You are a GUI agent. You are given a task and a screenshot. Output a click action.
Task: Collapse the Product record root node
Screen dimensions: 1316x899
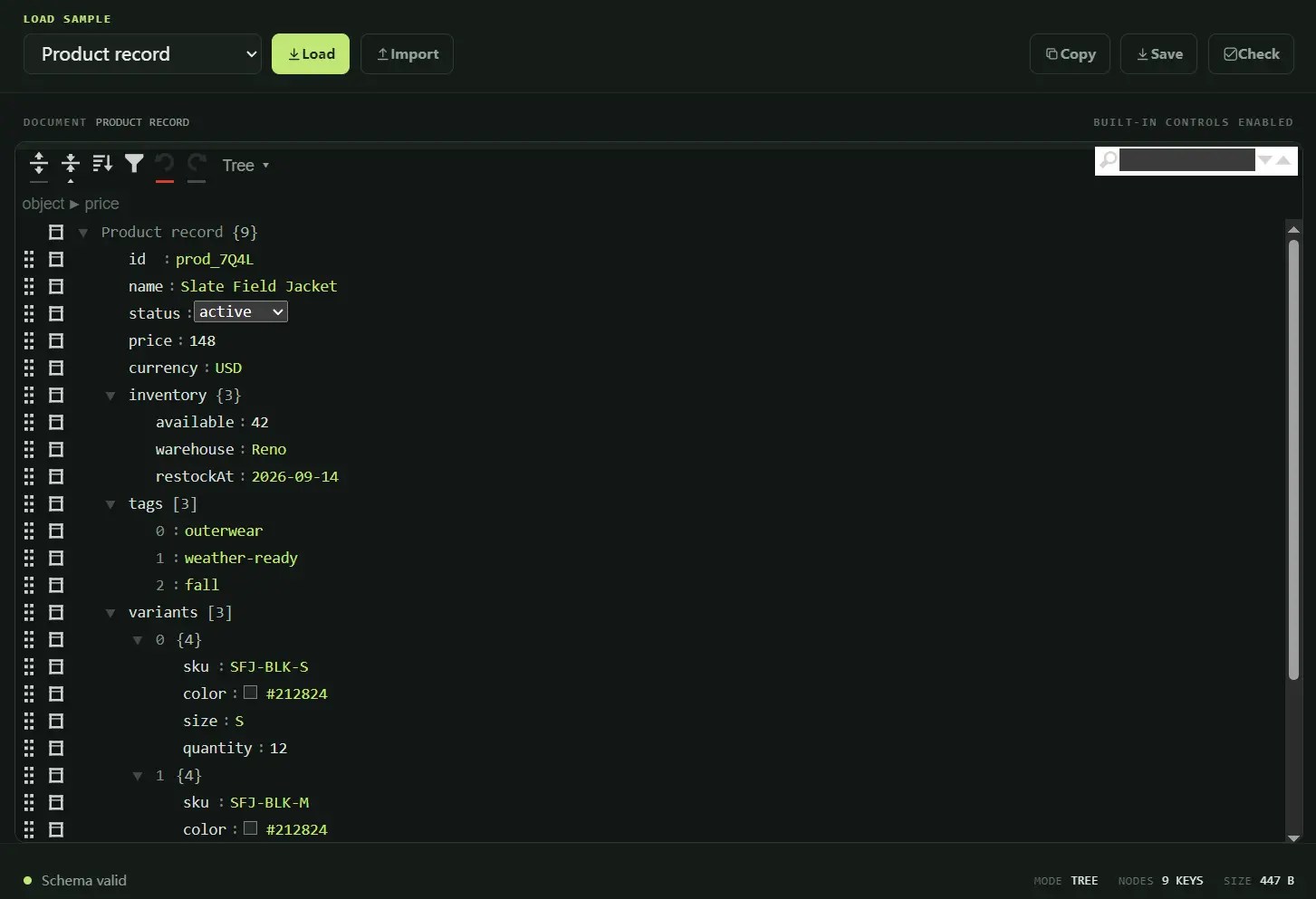83,233
